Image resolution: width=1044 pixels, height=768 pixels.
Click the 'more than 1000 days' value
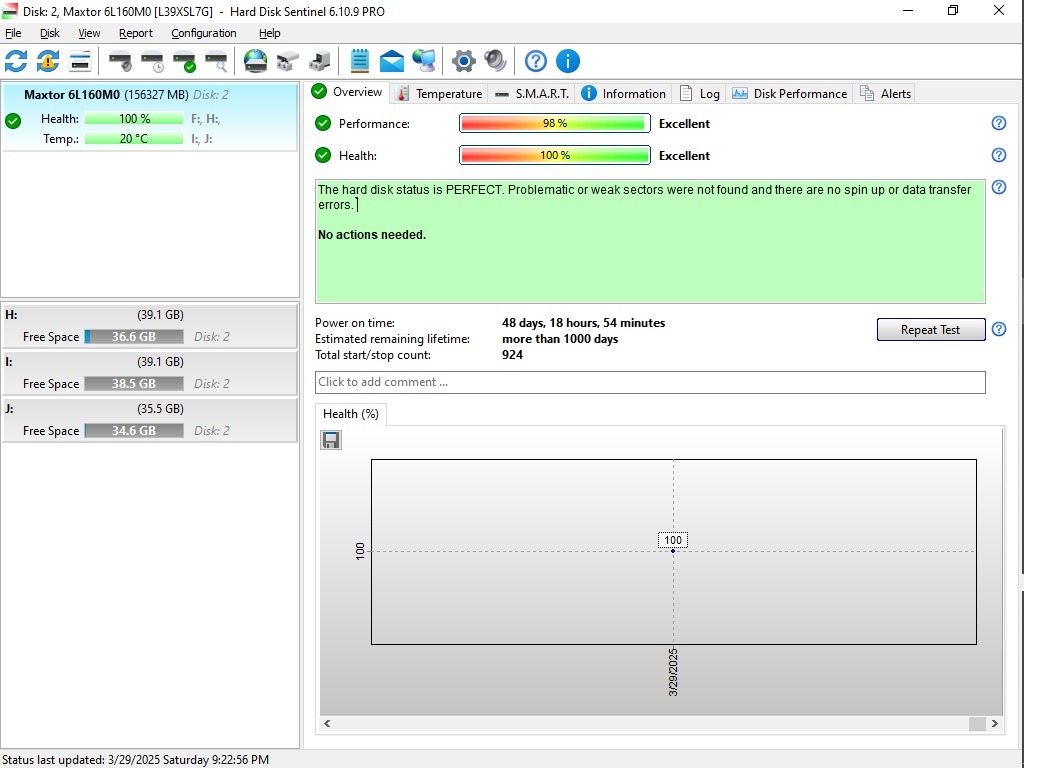(x=560, y=339)
